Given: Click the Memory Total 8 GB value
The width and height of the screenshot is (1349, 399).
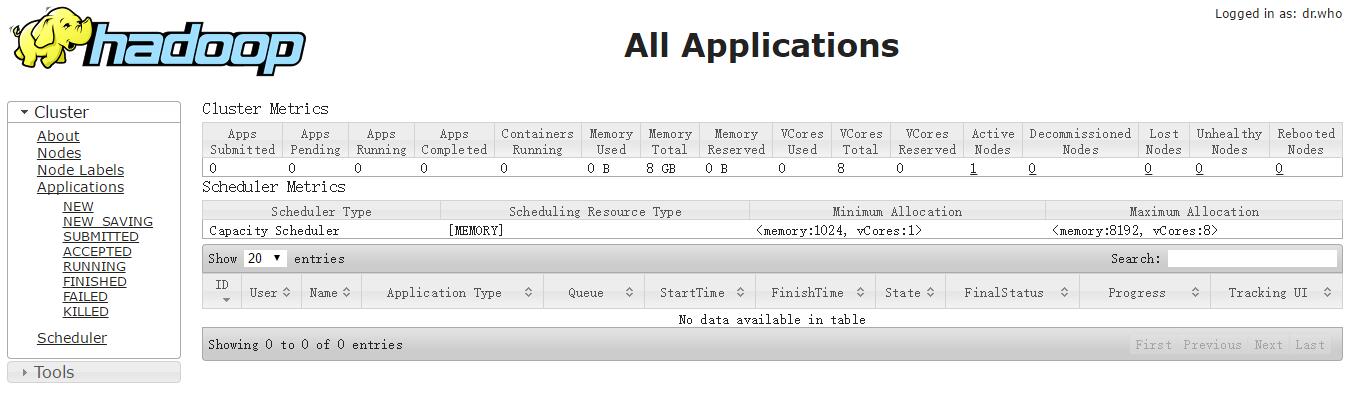Looking at the screenshot, I should click(x=661, y=168).
